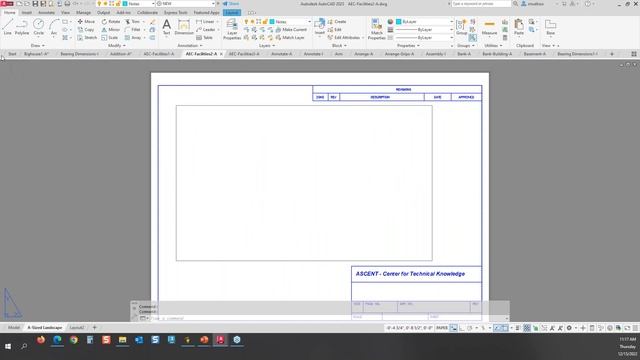The height and width of the screenshot is (360, 640).
Task: Open Layer Properties manager
Action: tap(232, 29)
